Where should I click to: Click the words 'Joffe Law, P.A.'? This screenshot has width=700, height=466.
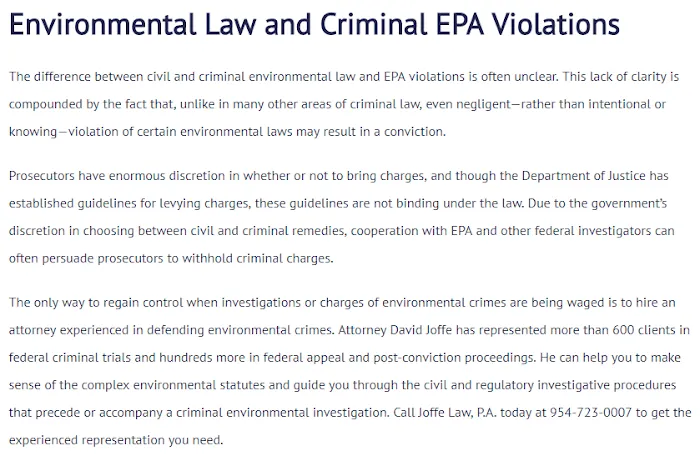[x=457, y=412]
